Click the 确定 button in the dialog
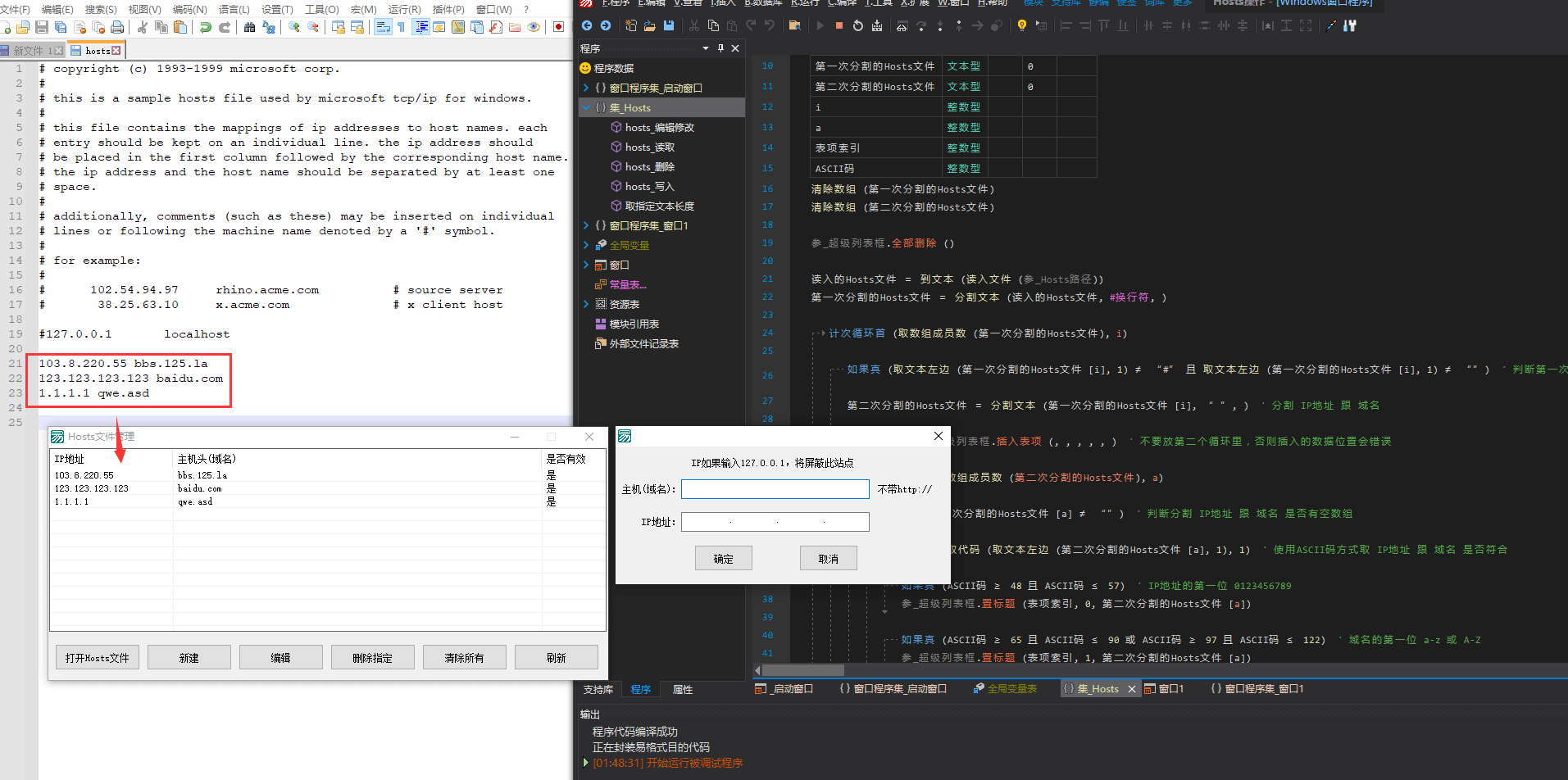The width and height of the screenshot is (1568, 780). pyautogui.click(x=723, y=559)
